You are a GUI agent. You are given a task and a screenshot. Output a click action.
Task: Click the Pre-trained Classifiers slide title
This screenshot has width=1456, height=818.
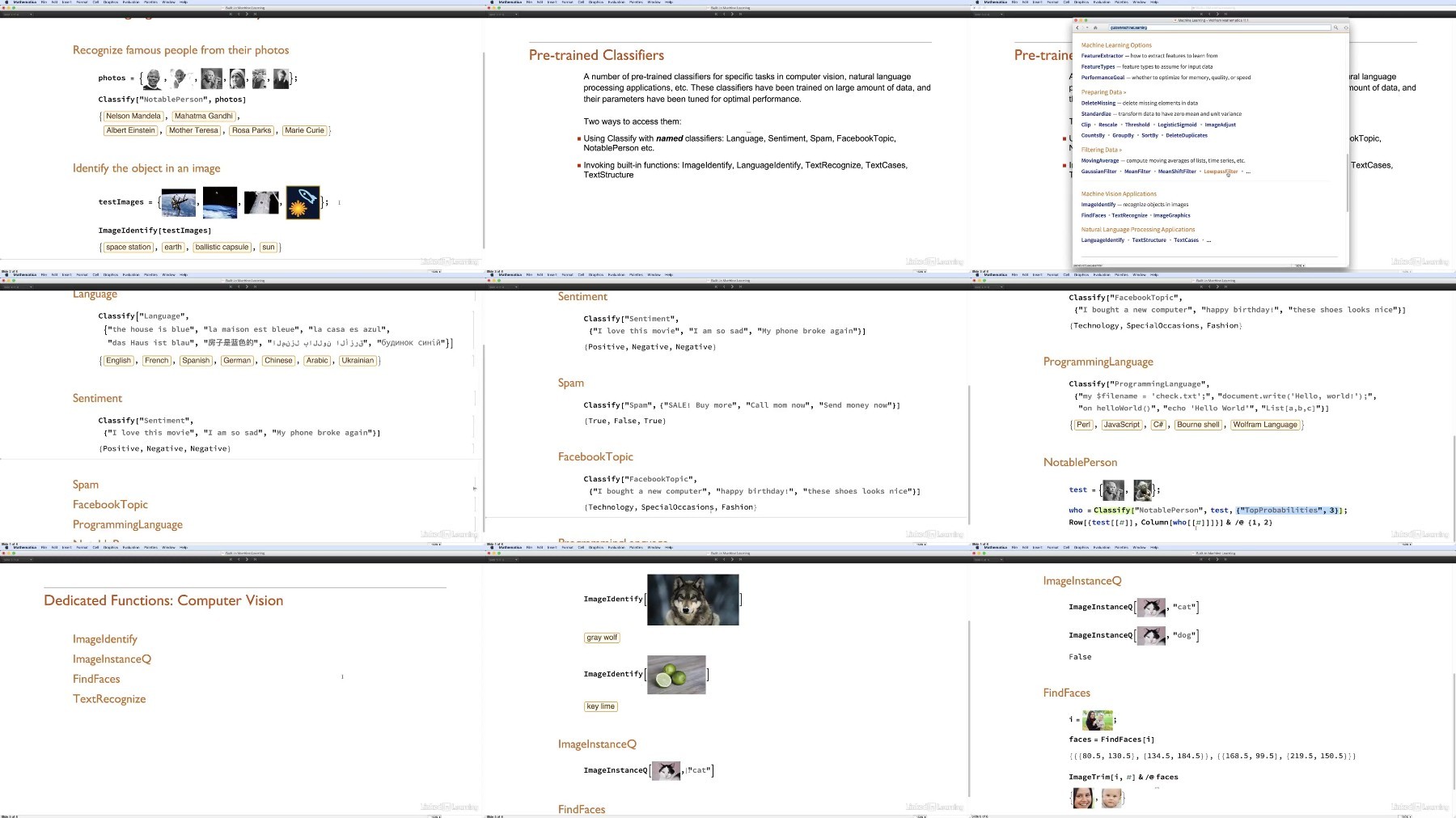(x=596, y=55)
